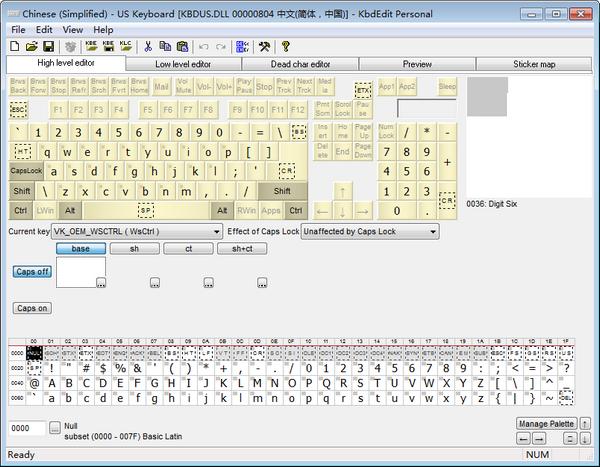600x467 pixels.
Task: Switch to the Dead char editor tab
Action: [300, 64]
